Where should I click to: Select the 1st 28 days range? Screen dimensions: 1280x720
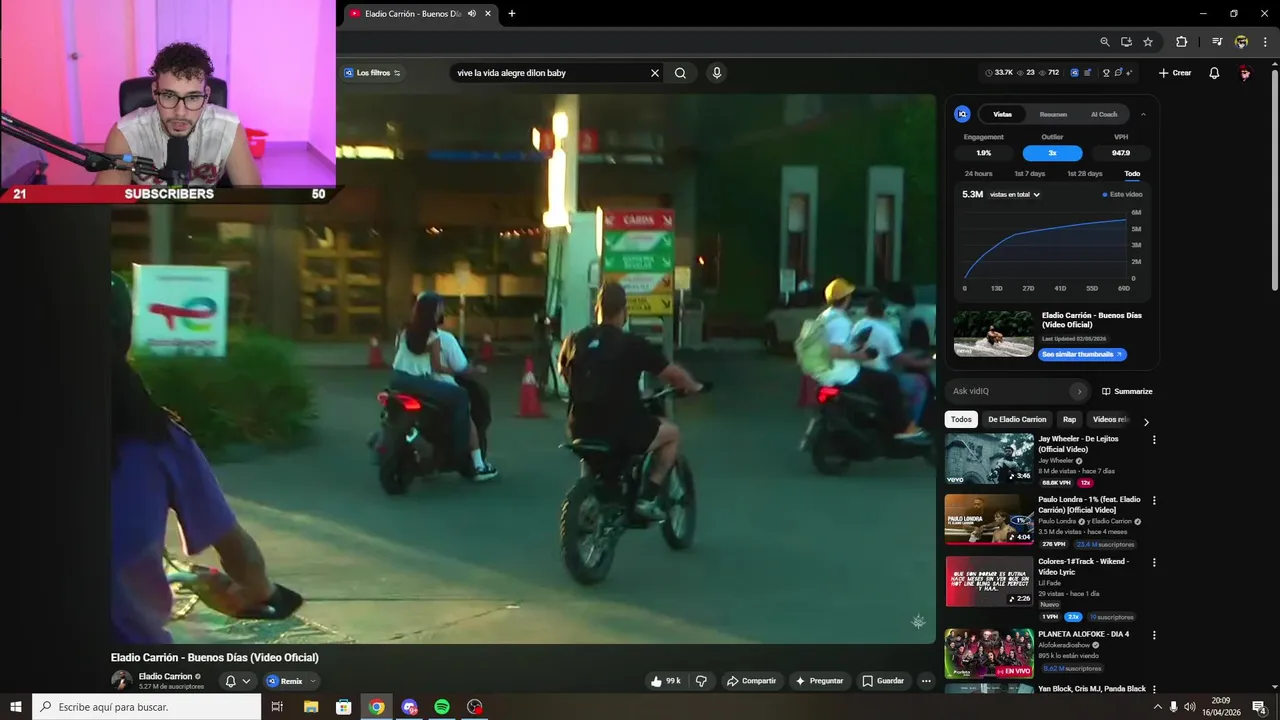point(1085,174)
